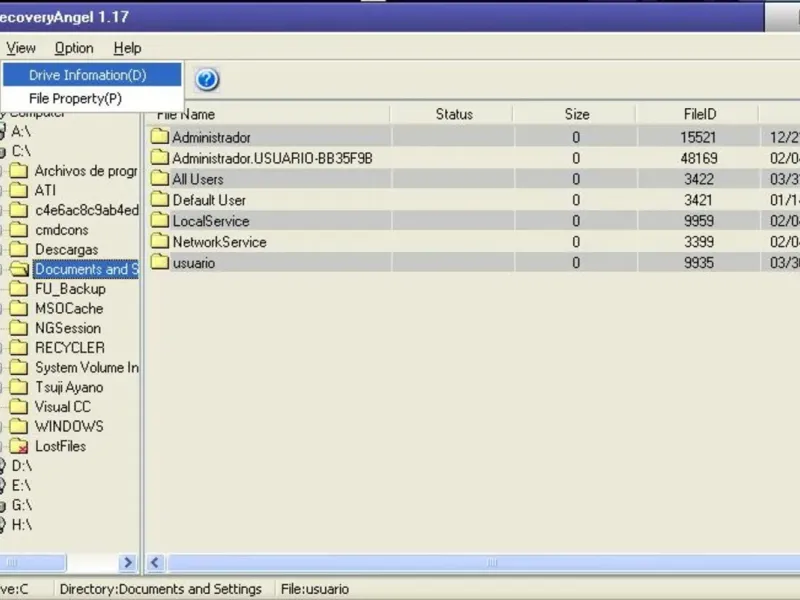Click Archivos de progr folder icon in tree
Viewport: 800px width, 600px height.
19,170
